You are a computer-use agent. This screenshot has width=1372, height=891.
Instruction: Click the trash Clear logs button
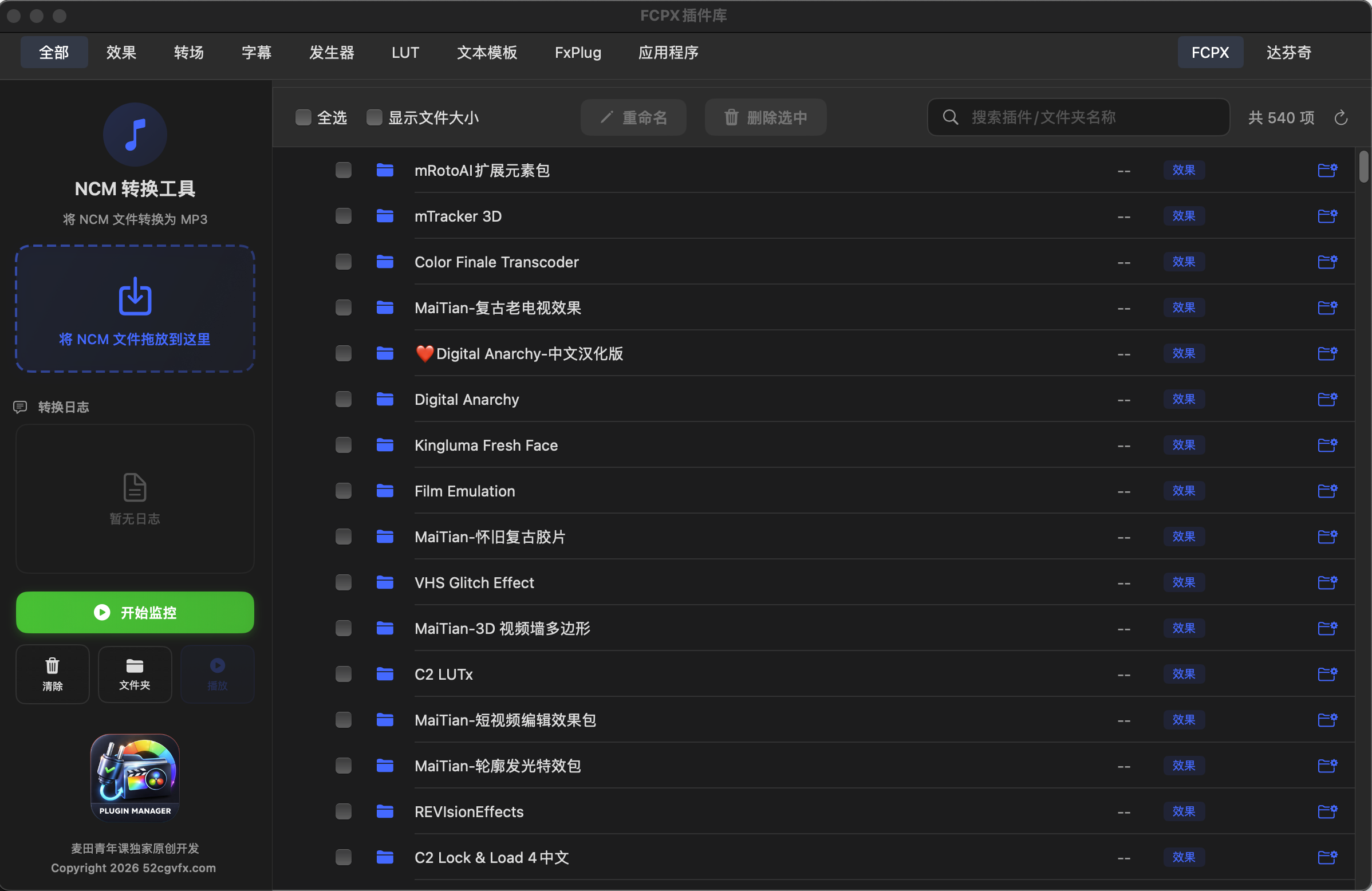53,674
